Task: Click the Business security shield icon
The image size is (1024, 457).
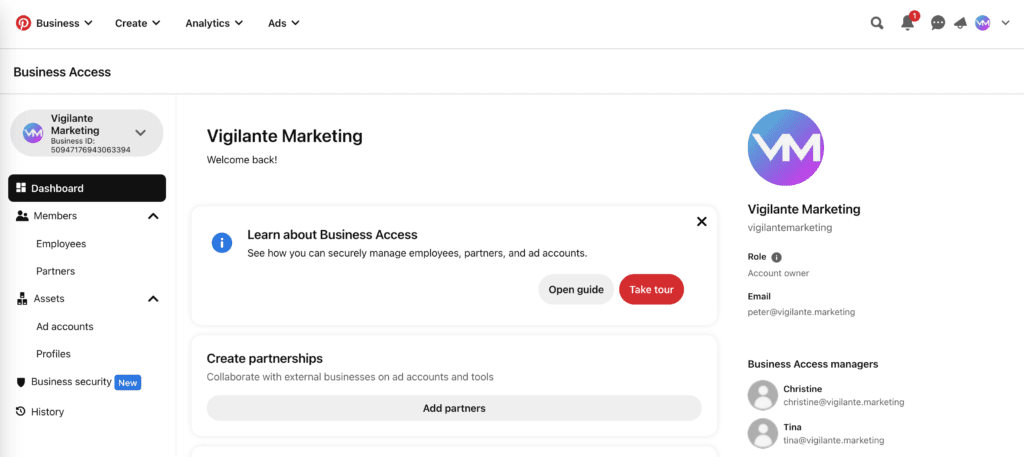Action: pyautogui.click(x=21, y=382)
